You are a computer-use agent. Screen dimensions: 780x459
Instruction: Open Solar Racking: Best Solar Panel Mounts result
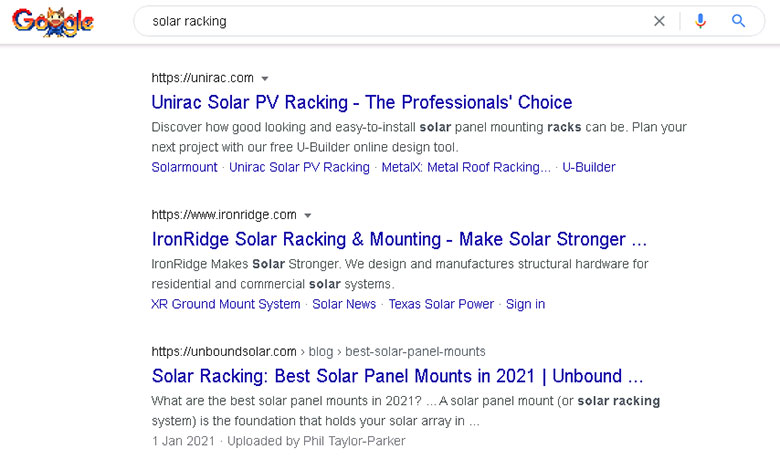tap(397, 376)
